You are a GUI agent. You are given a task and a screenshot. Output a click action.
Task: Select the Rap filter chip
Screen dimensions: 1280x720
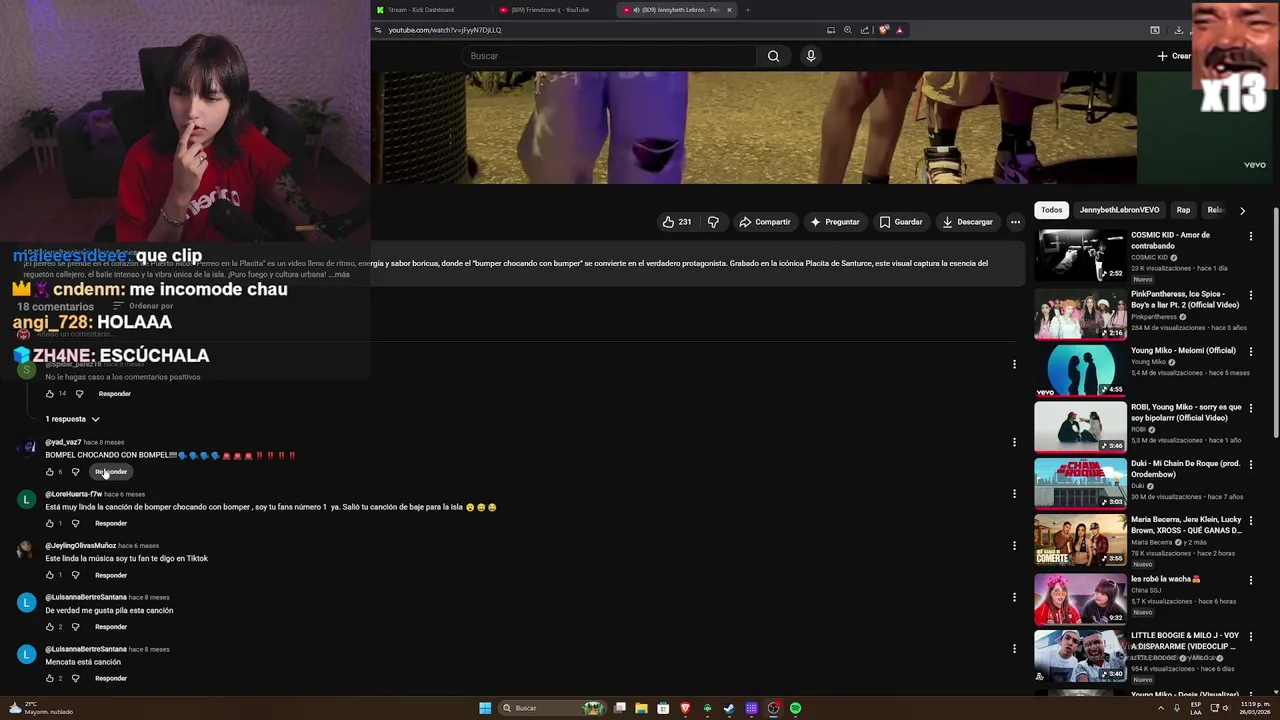[1183, 210]
